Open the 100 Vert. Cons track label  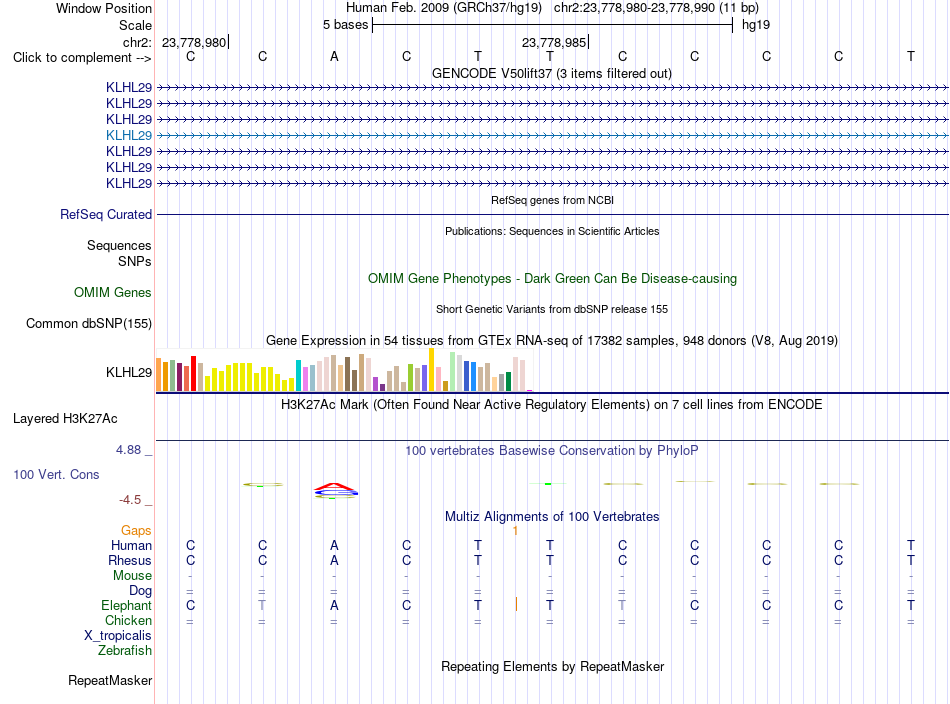click(x=56, y=474)
